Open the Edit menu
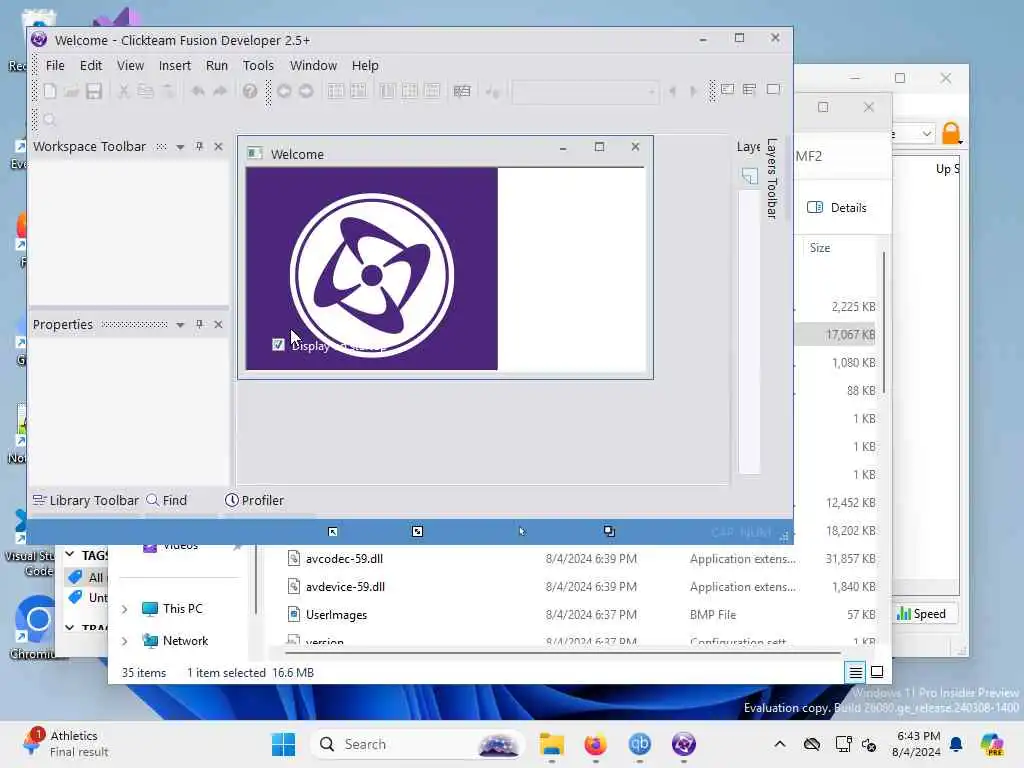Image resolution: width=1024 pixels, height=768 pixels. click(91, 65)
